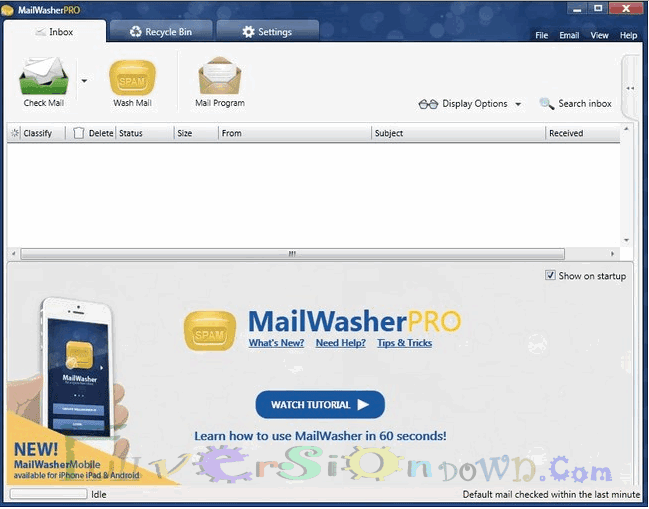649x509 pixels.
Task: Click the Classify column star icon
Action: pyautogui.click(x=15, y=133)
